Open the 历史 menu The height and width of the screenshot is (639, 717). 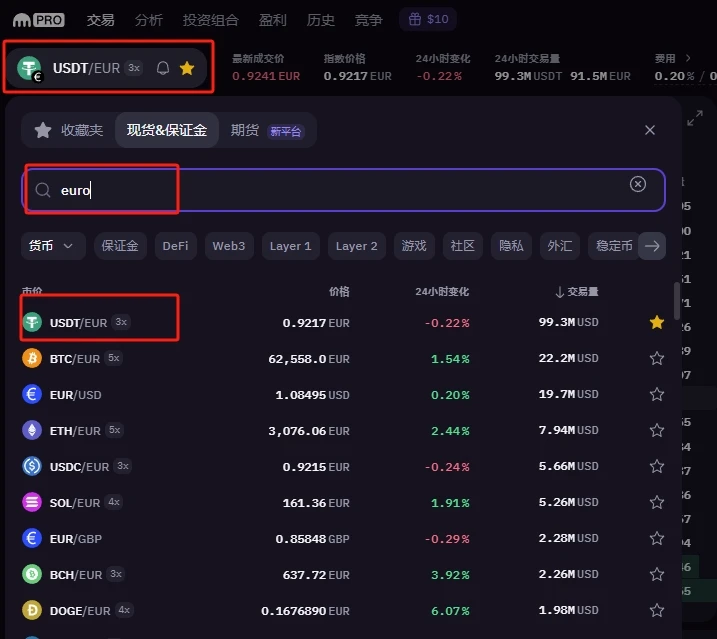coord(321,20)
